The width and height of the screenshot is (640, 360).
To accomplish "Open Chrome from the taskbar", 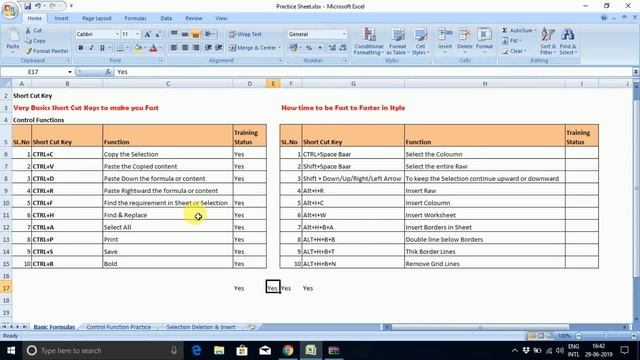I will (288, 350).
